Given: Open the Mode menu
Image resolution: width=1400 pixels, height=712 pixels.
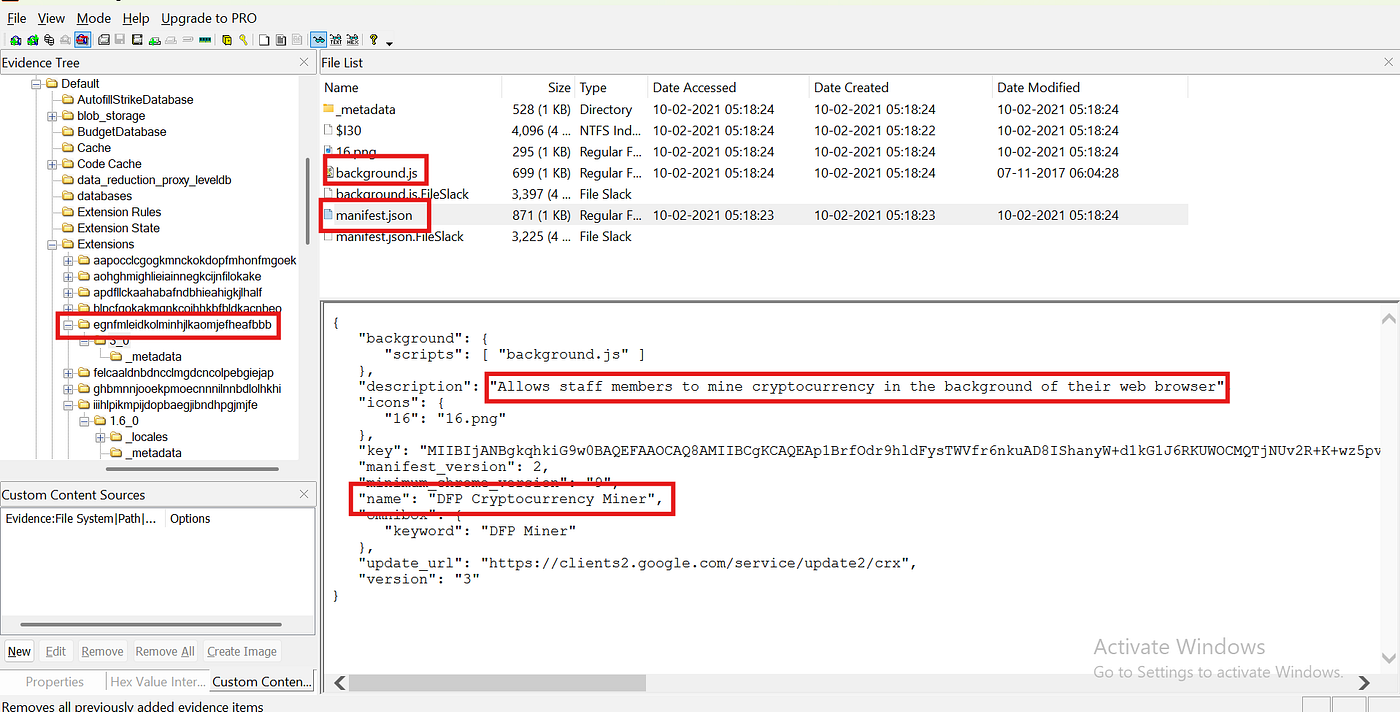Looking at the screenshot, I should [x=94, y=18].
